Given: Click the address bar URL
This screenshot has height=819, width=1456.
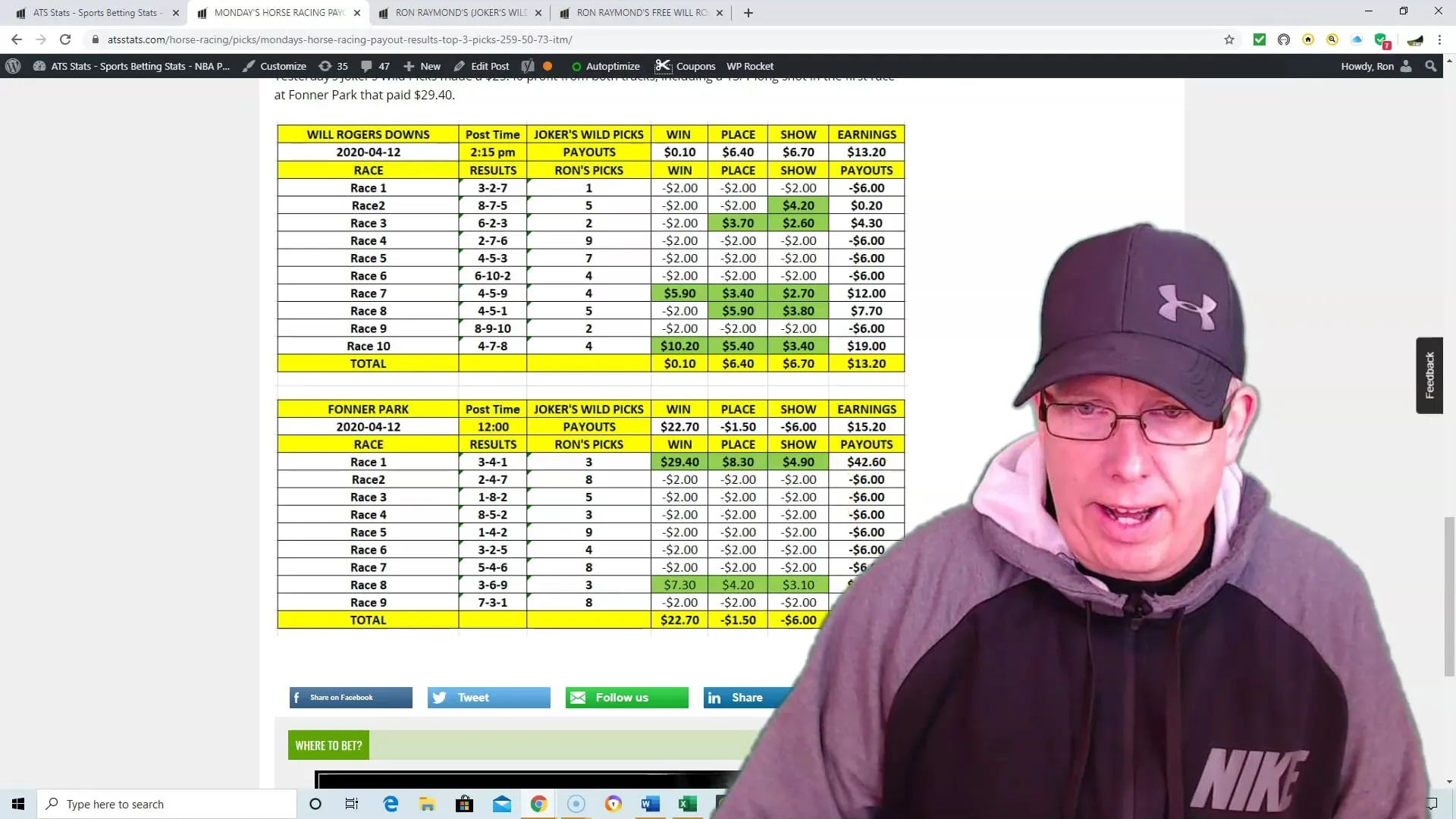Looking at the screenshot, I should pos(340,39).
